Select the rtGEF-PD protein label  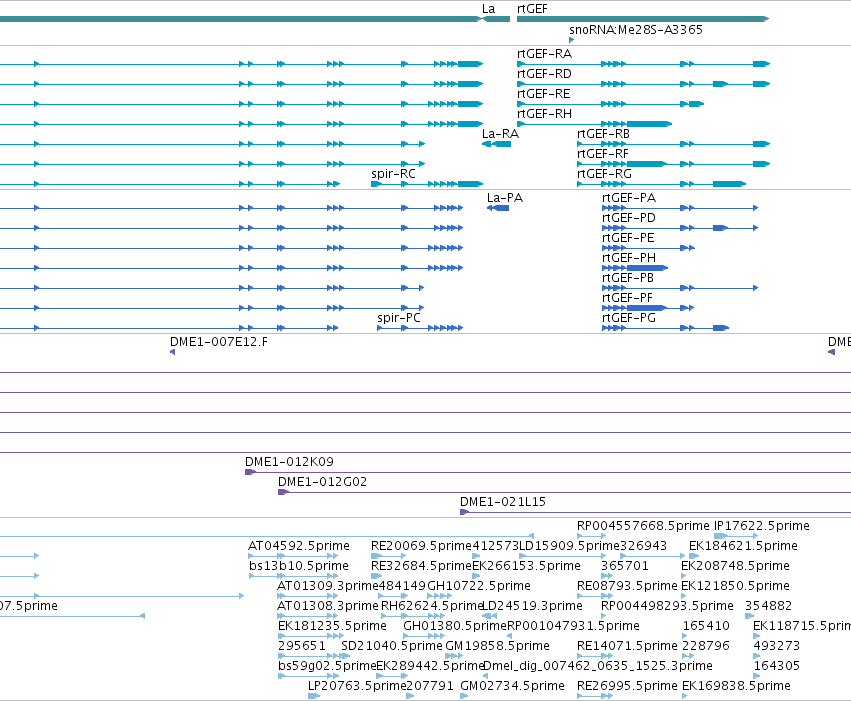click(629, 218)
